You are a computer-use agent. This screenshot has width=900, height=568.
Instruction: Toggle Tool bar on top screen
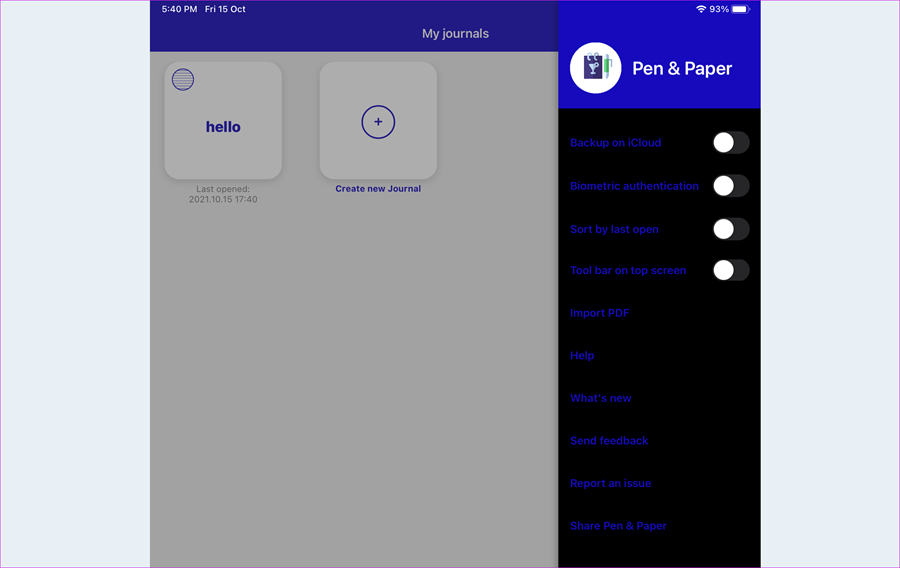[x=731, y=270]
